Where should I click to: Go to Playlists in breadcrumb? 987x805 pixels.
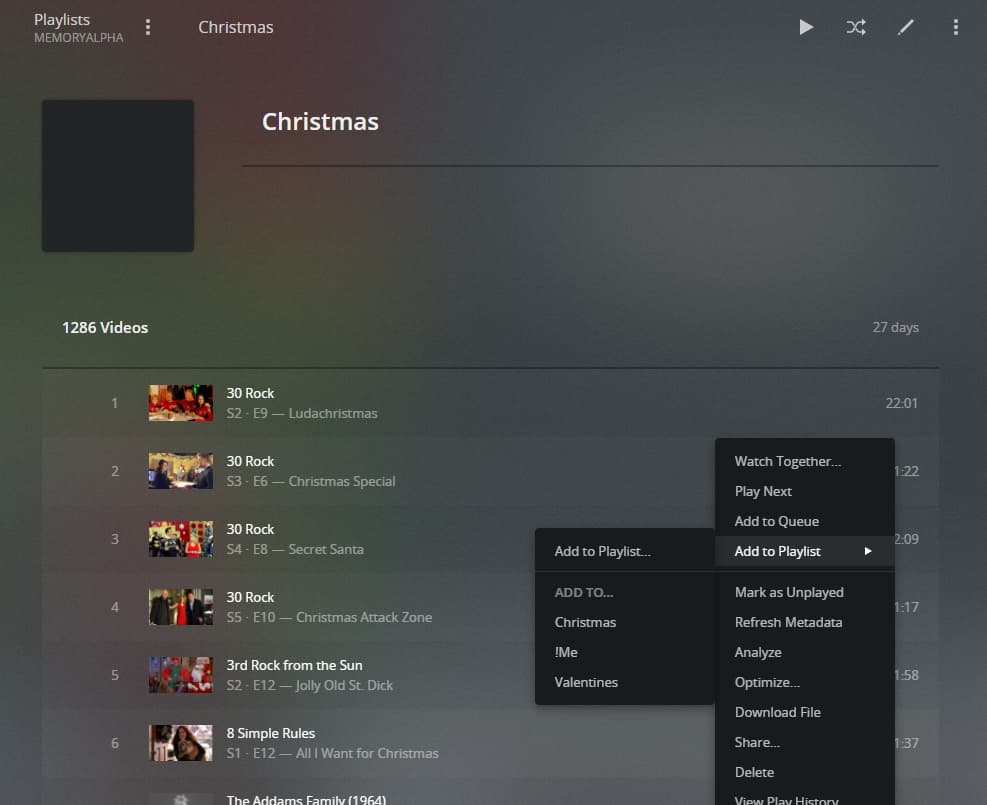point(62,20)
